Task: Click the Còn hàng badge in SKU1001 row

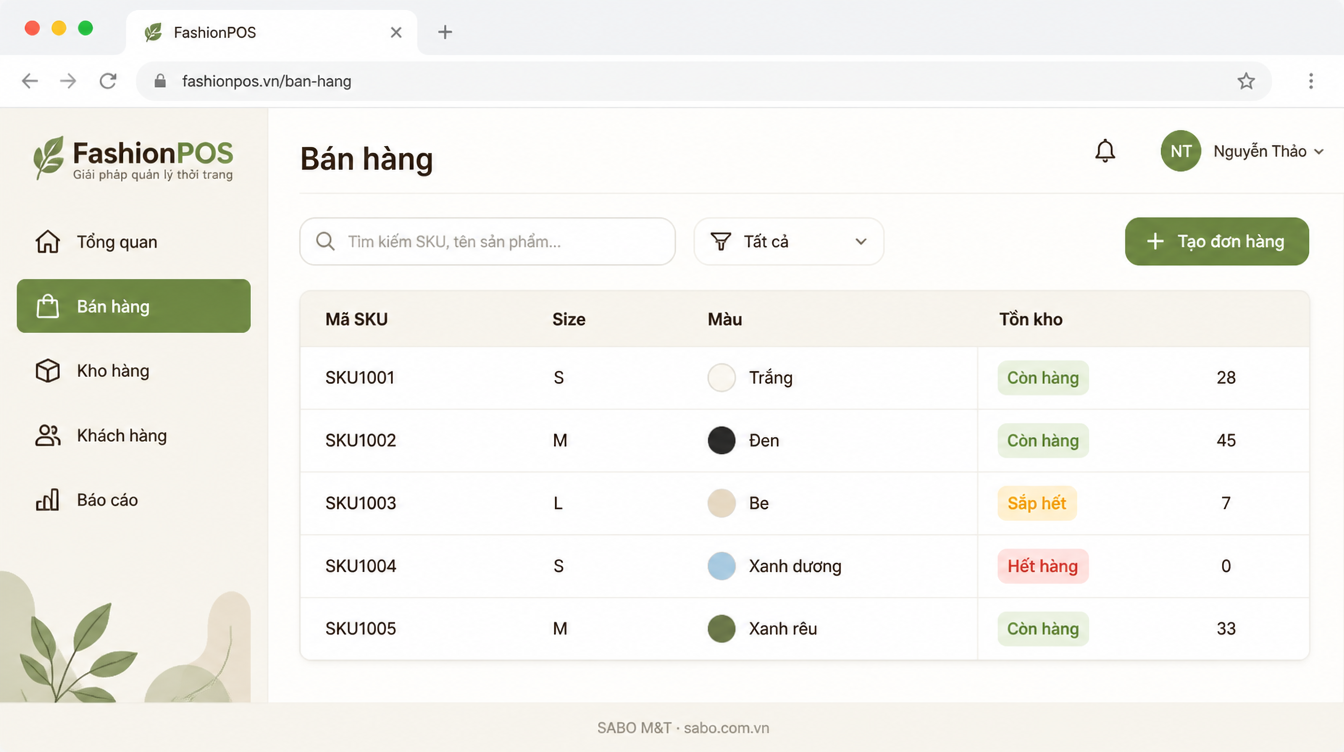Action: 1043,378
